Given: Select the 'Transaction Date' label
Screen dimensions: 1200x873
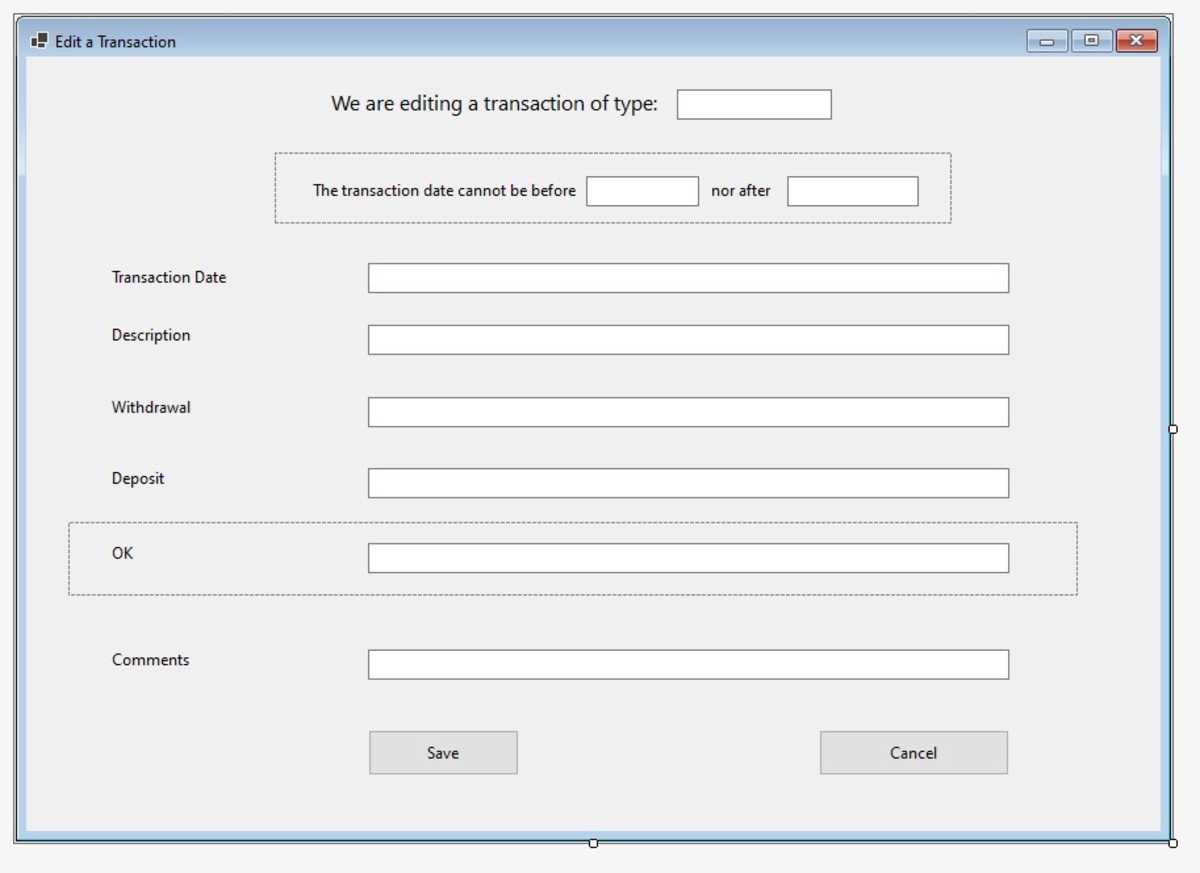Looking at the screenshot, I should [x=169, y=278].
